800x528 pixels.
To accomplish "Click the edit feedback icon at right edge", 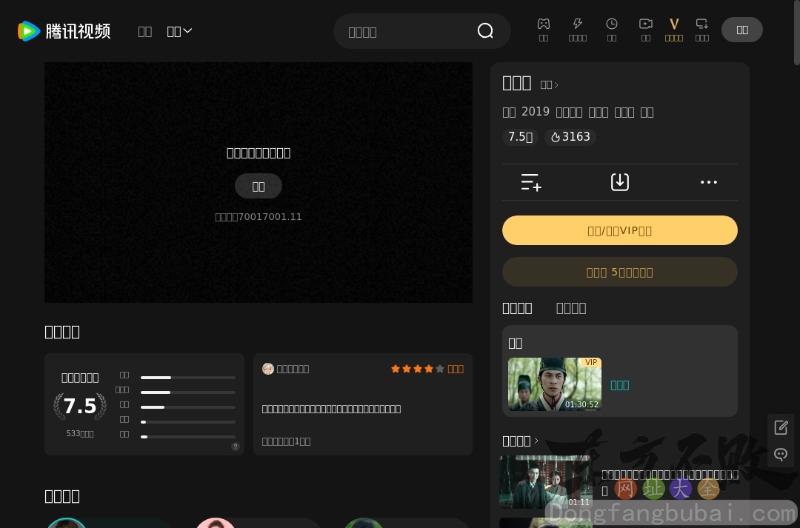I will [x=781, y=427].
